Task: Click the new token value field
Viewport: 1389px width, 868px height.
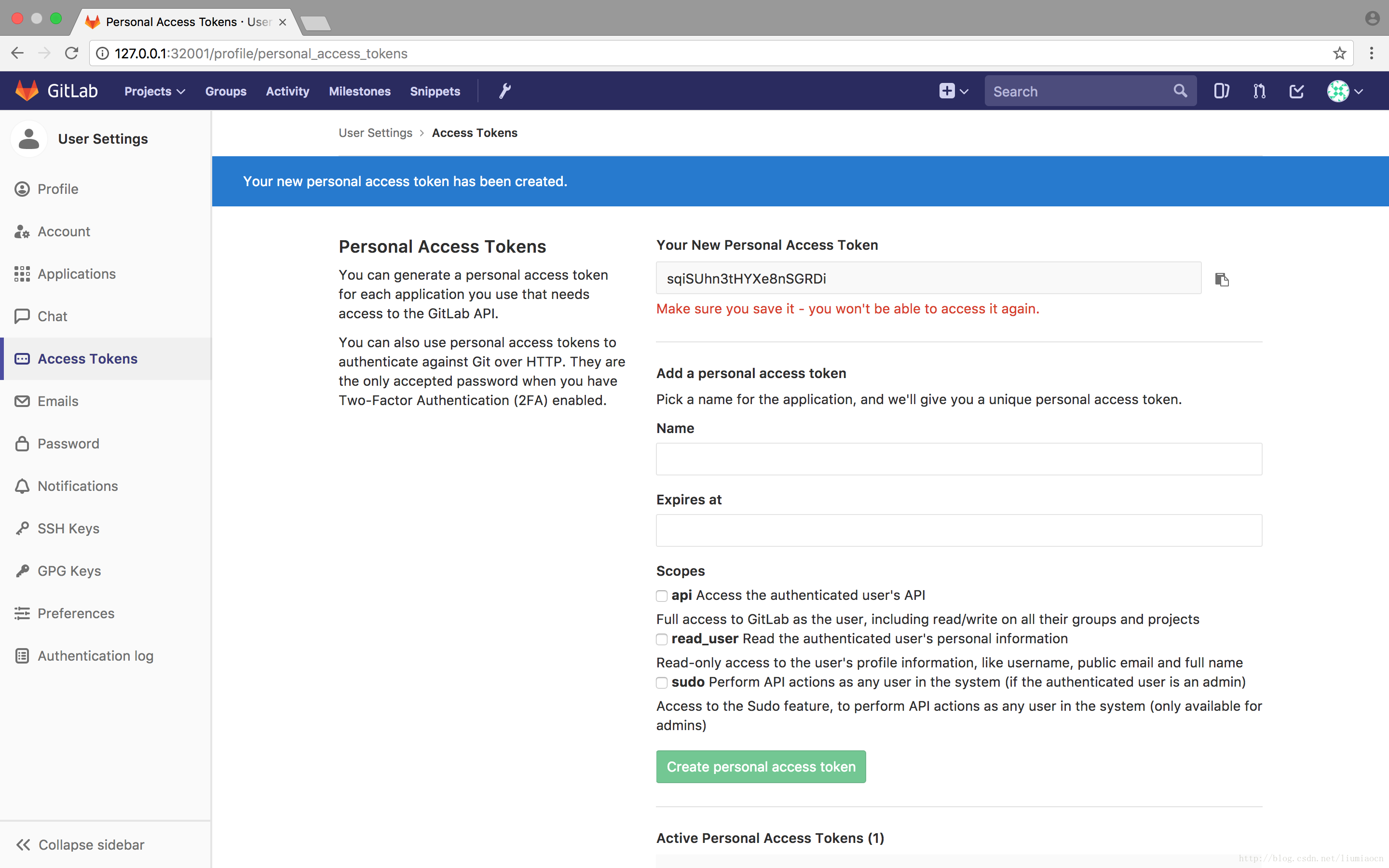Action: tap(928, 278)
